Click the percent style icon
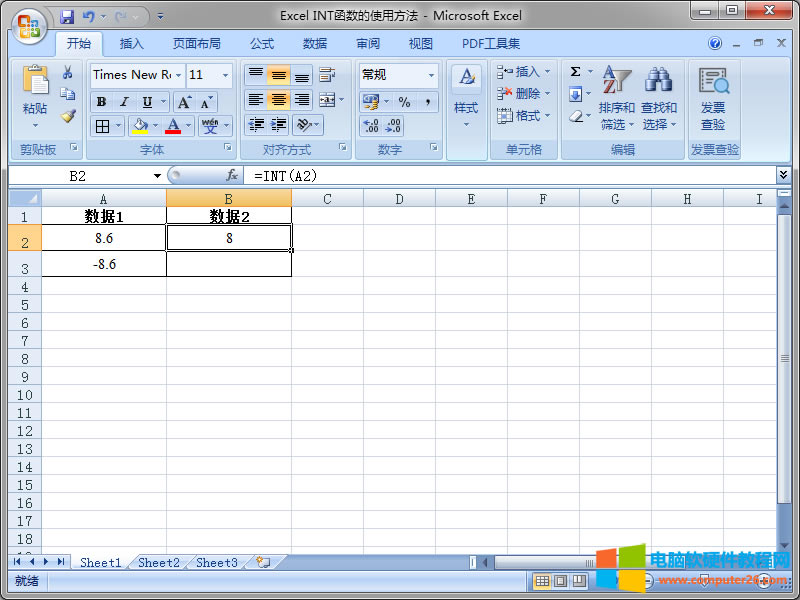 [x=404, y=102]
